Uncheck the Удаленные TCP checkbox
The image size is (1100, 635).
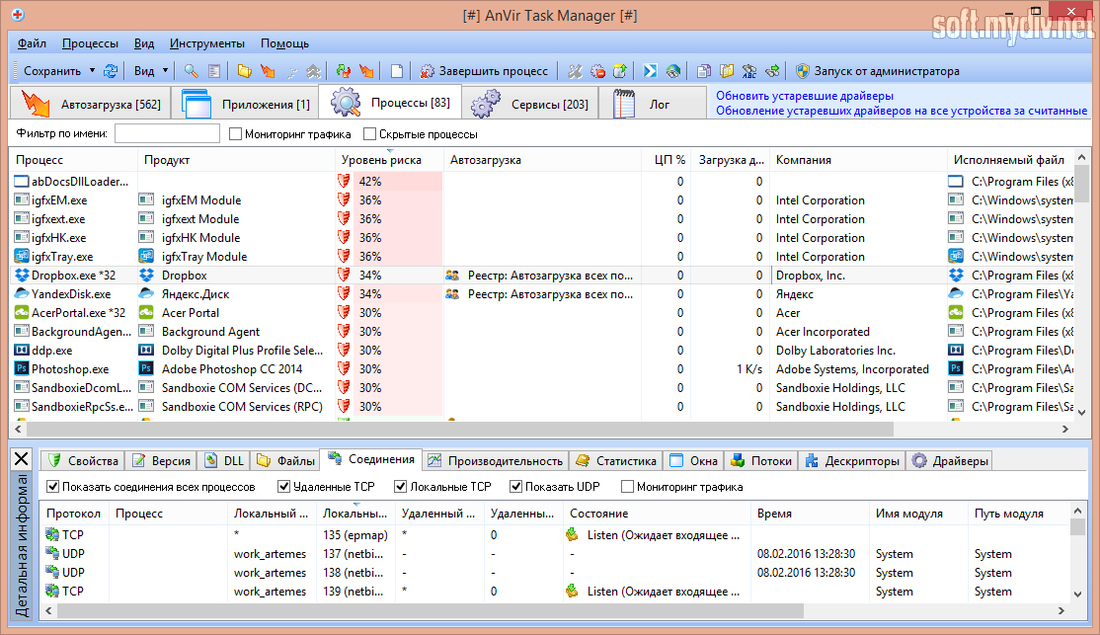(283, 486)
